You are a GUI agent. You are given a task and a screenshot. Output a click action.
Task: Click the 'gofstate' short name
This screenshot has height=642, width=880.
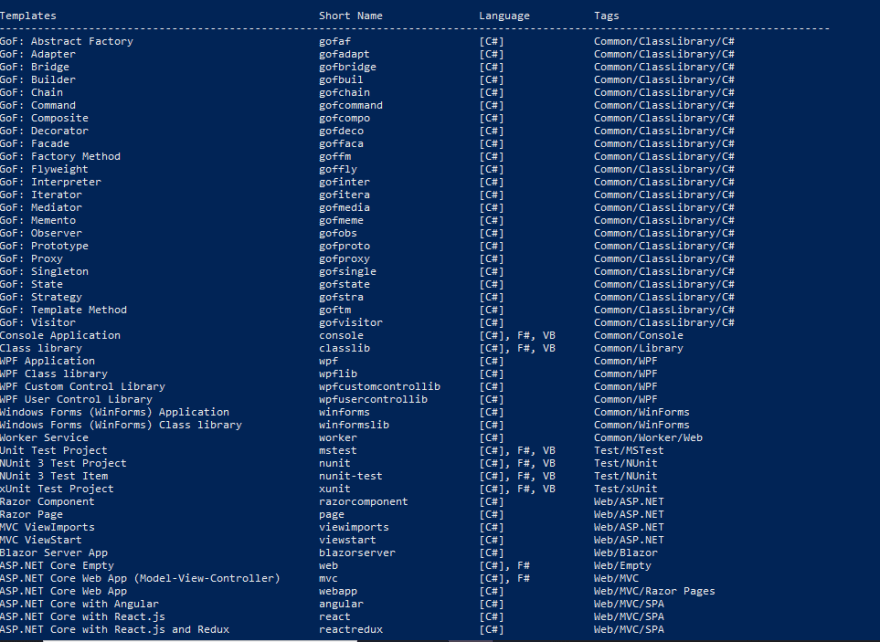point(345,285)
